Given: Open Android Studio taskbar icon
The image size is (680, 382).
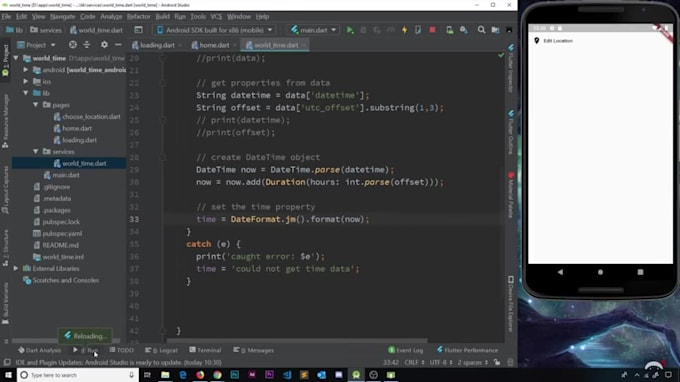Looking at the screenshot, I should [356, 375].
